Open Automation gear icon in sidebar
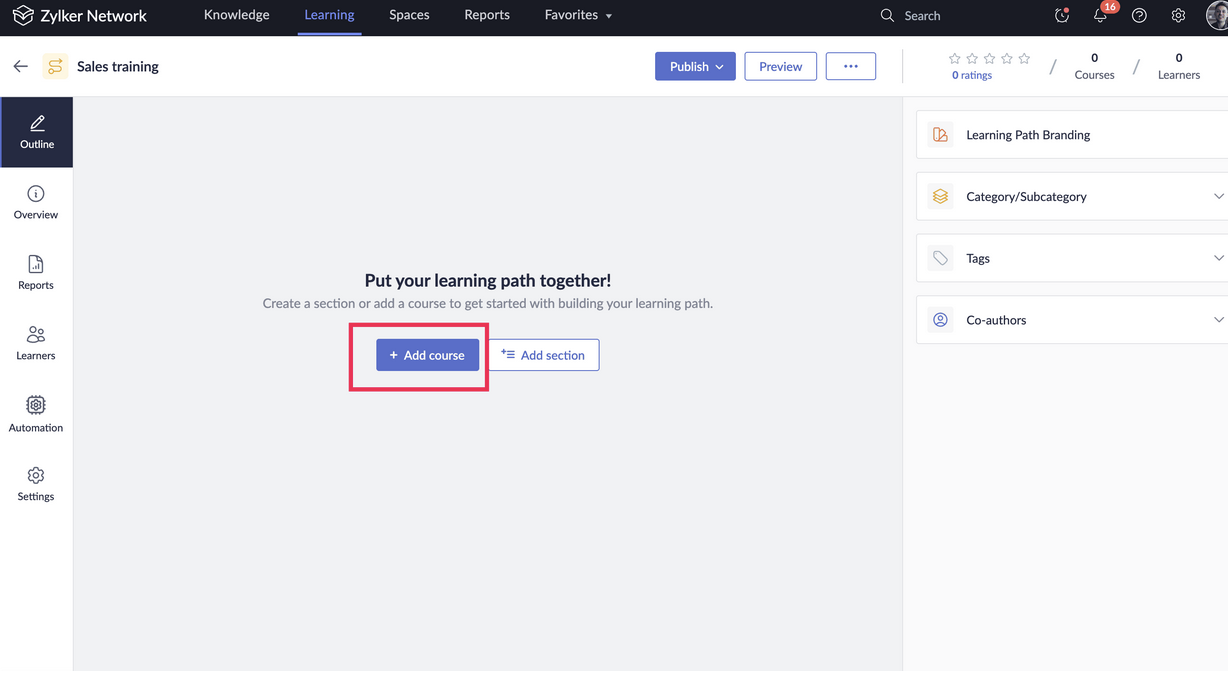The image size is (1228, 686). click(x=36, y=405)
